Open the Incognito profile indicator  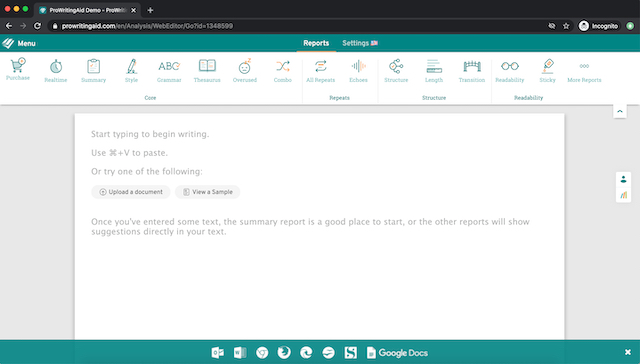click(x=598, y=26)
